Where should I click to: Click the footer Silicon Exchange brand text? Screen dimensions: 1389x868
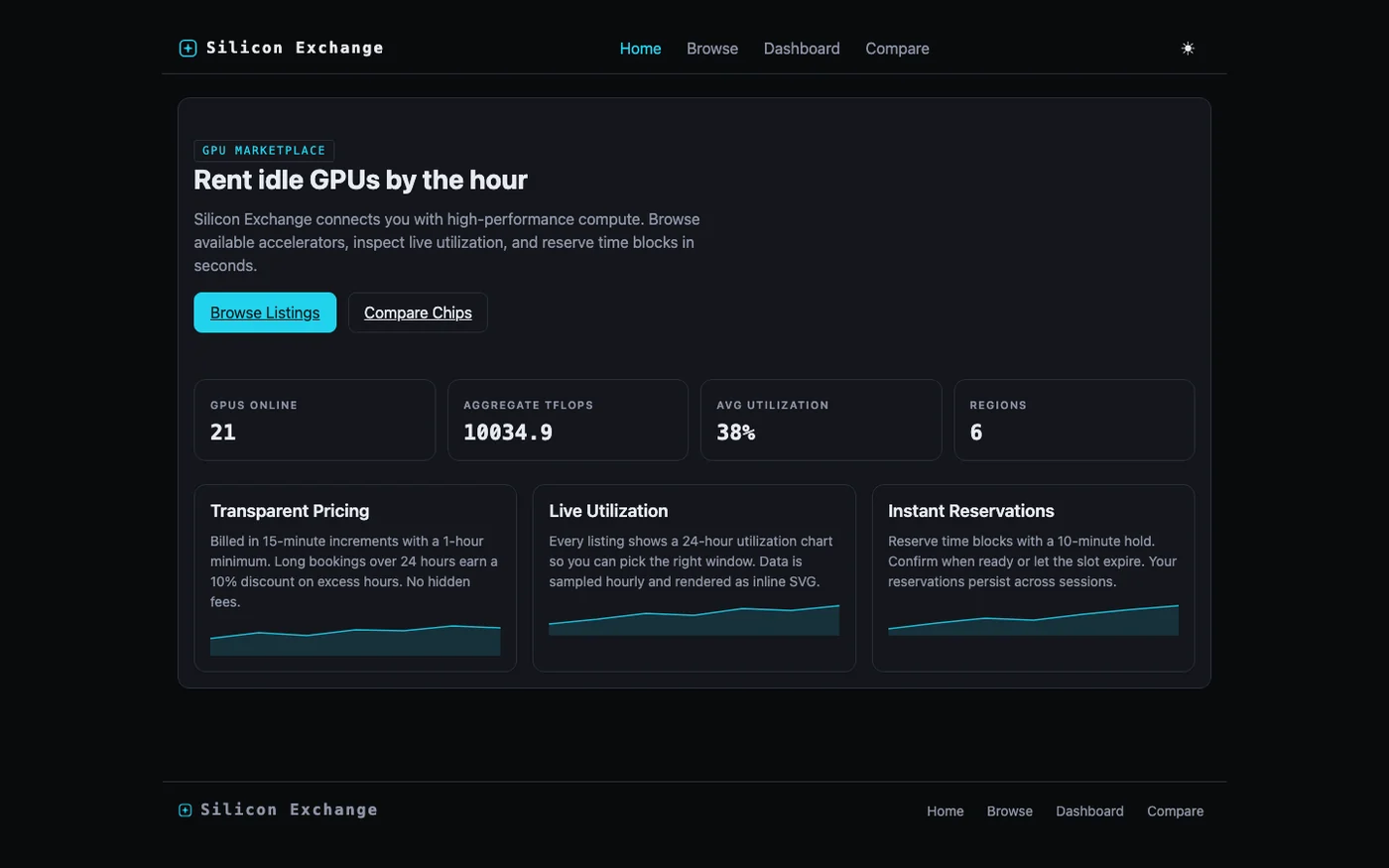(289, 809)
